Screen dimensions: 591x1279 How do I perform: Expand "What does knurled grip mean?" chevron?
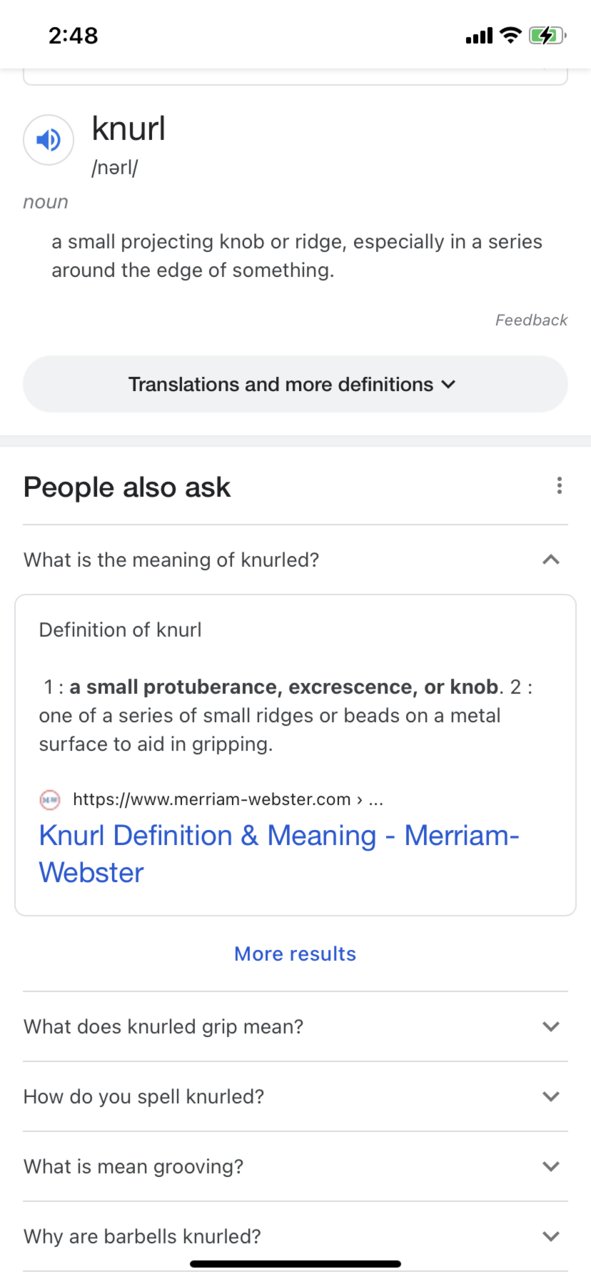550,1026
